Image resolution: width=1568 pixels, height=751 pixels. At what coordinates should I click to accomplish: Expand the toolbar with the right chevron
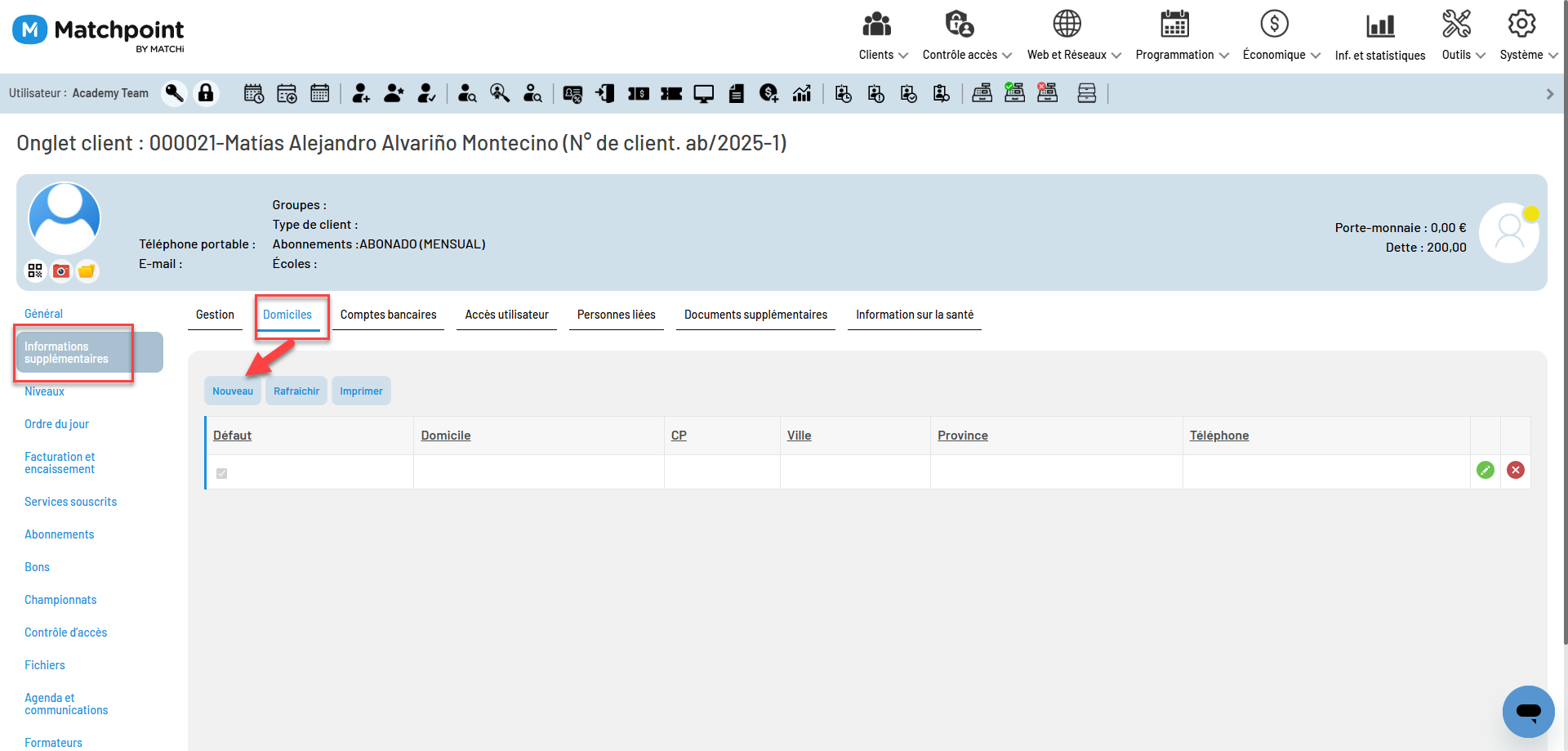[1550, 94]
